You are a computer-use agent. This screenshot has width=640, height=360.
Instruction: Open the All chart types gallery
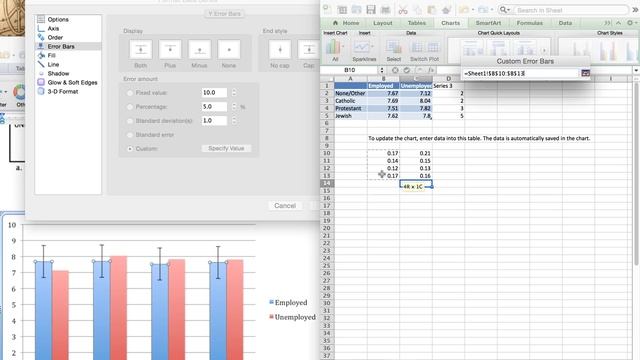point(335,50)
